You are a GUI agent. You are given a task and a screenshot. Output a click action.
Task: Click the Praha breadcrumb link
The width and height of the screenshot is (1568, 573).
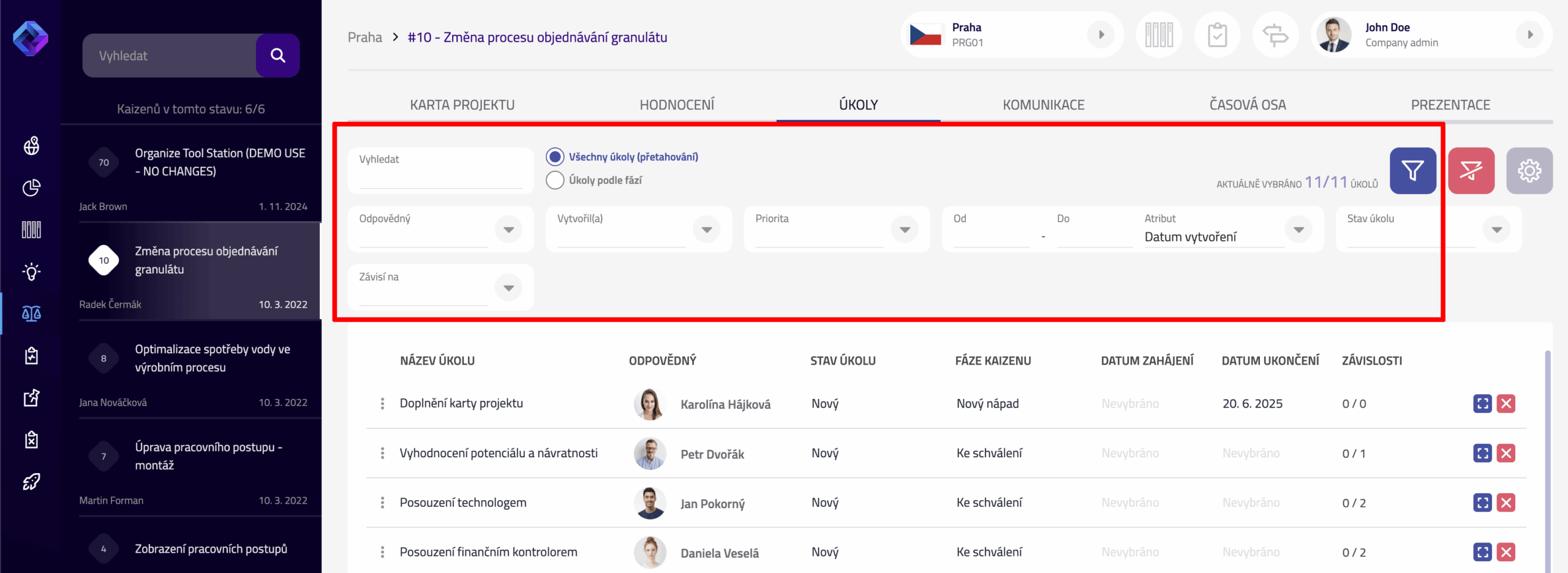pyautogui.click(x=364, y=37)
